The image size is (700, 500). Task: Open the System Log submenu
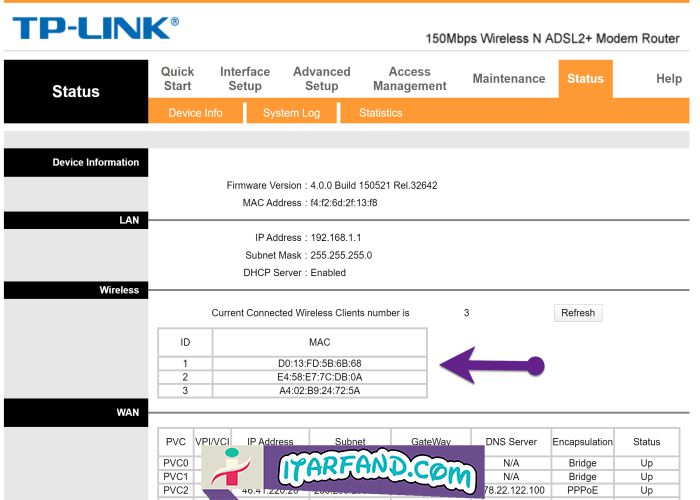point(291,113)
